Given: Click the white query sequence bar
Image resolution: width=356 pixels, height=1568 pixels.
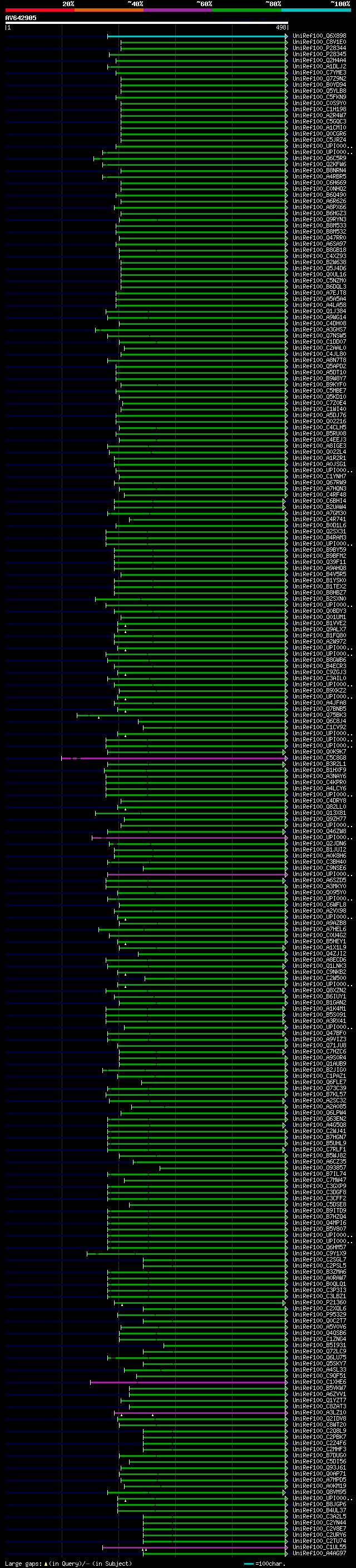Looking at the screenshot, I should click(147, 22).
